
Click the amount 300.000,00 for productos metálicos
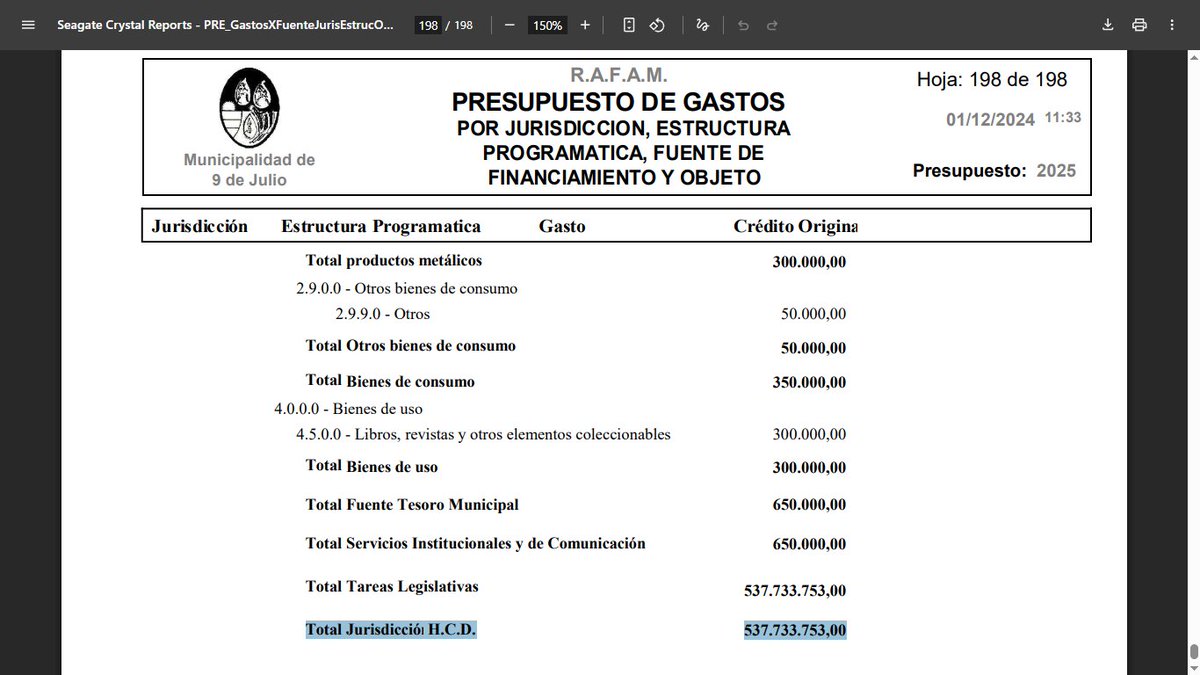coord(809,262)
